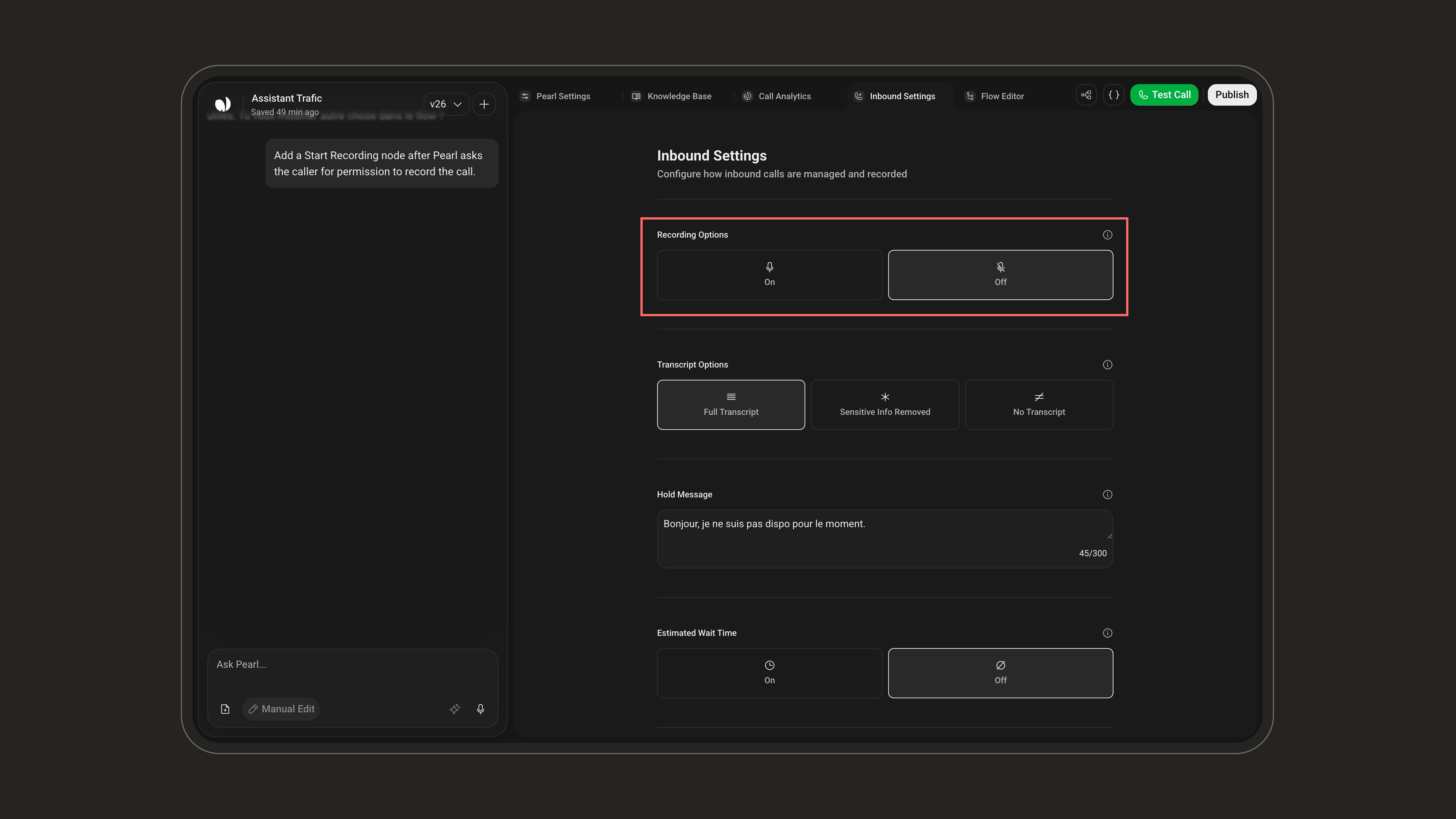Enable Estimated Wait Time On

coord(769,673)
